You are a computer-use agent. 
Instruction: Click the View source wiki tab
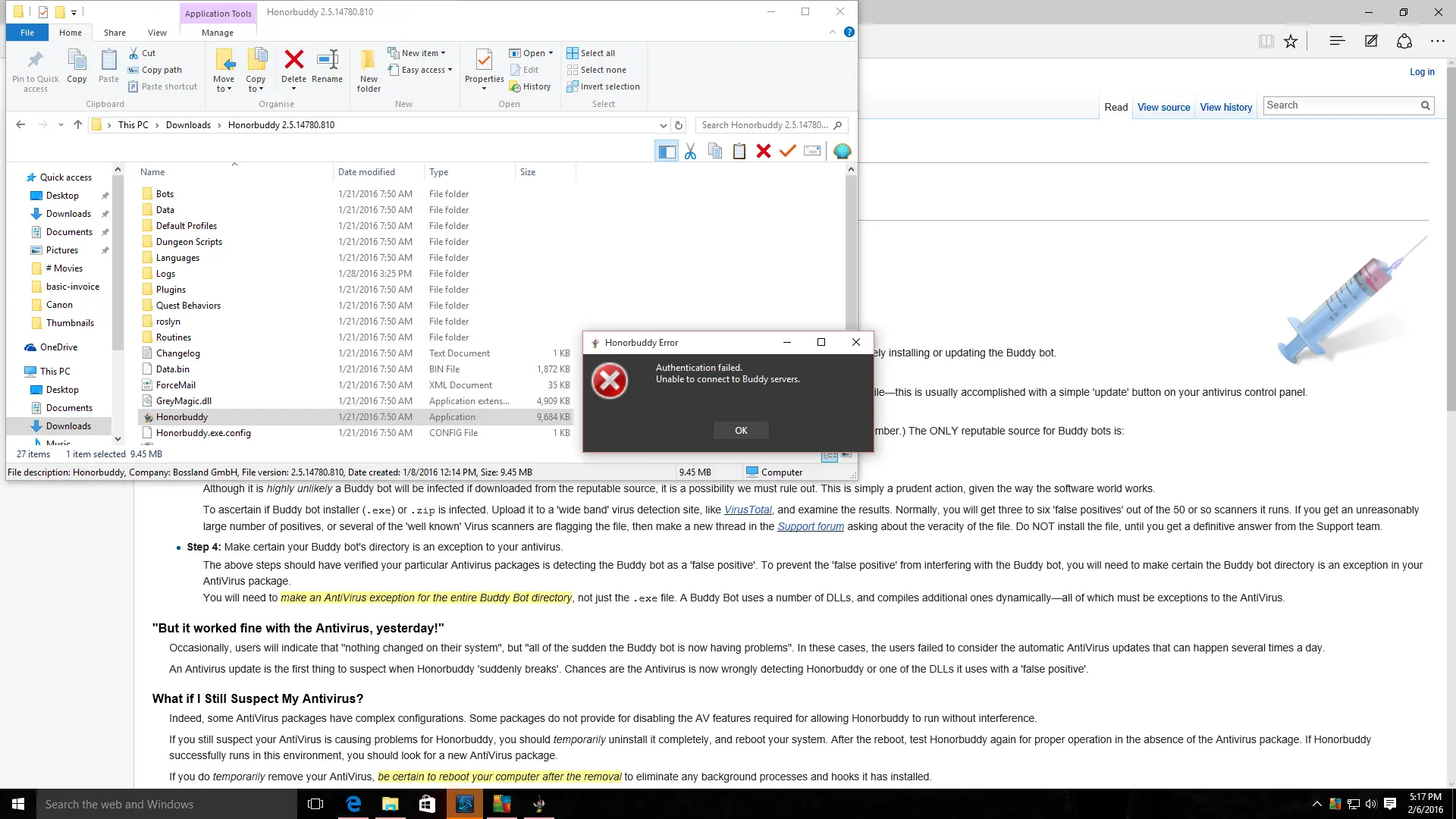click(1163, 107)
